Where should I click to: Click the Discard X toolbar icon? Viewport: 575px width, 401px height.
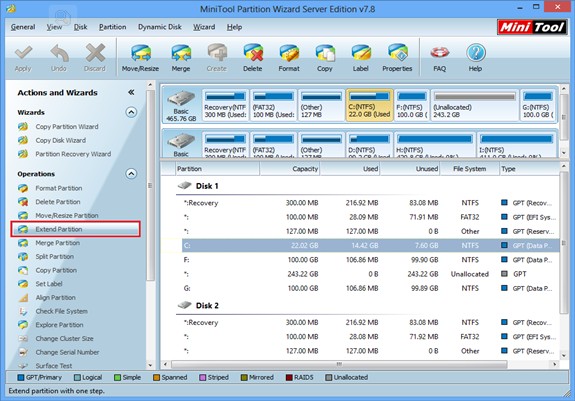[95, 54]
